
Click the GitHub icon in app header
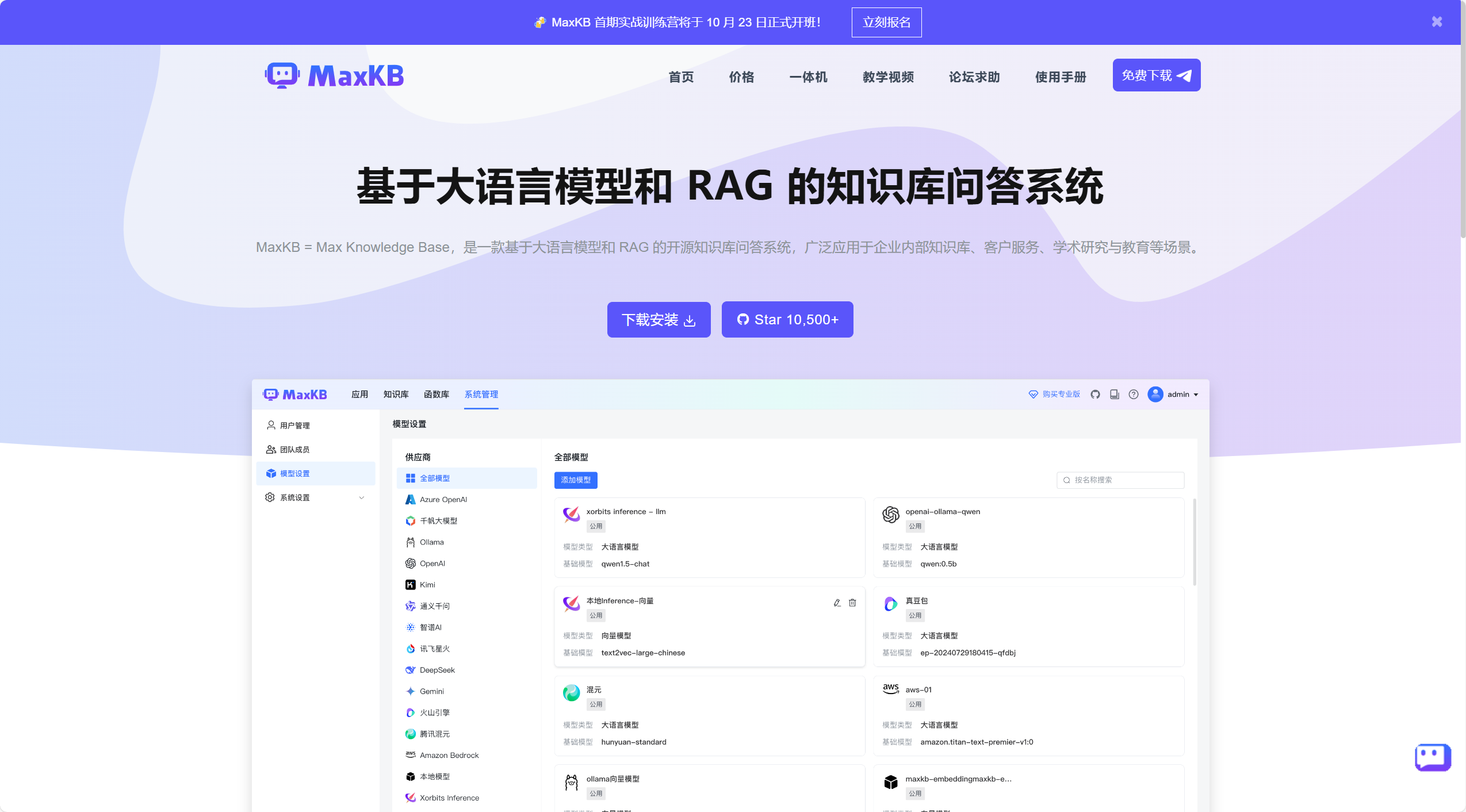point(1095,394)
